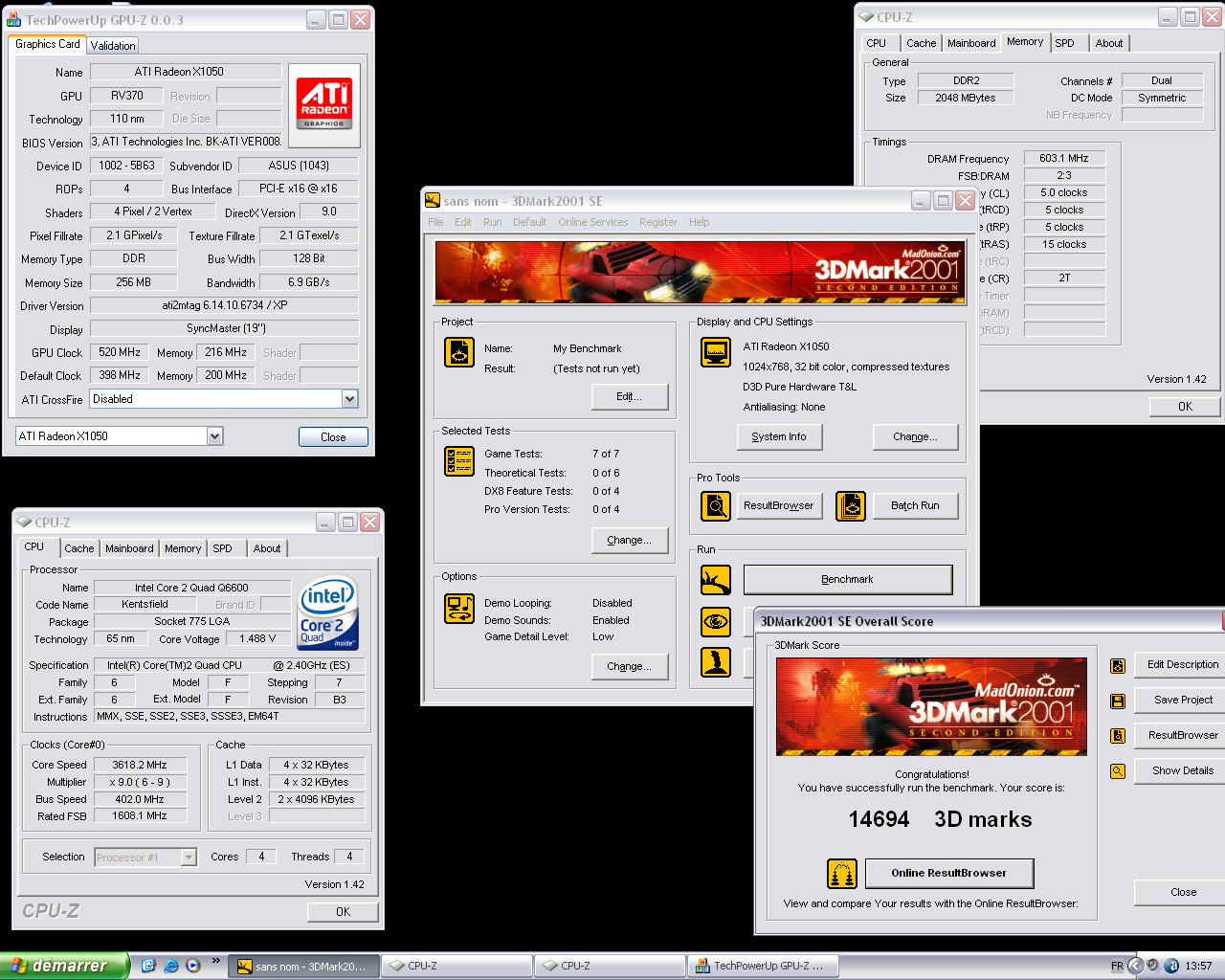The height and width of the screenshot is (980, 1225).
Task: Click the DRAM Frequency 603.1 MHz field
Action: (x=1064, y=158)
